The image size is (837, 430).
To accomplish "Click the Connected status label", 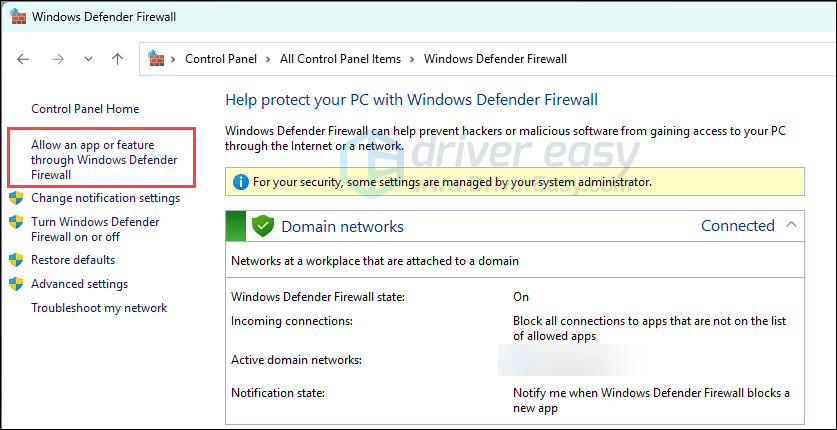I will pyautogui.click(x=737, y=226).
